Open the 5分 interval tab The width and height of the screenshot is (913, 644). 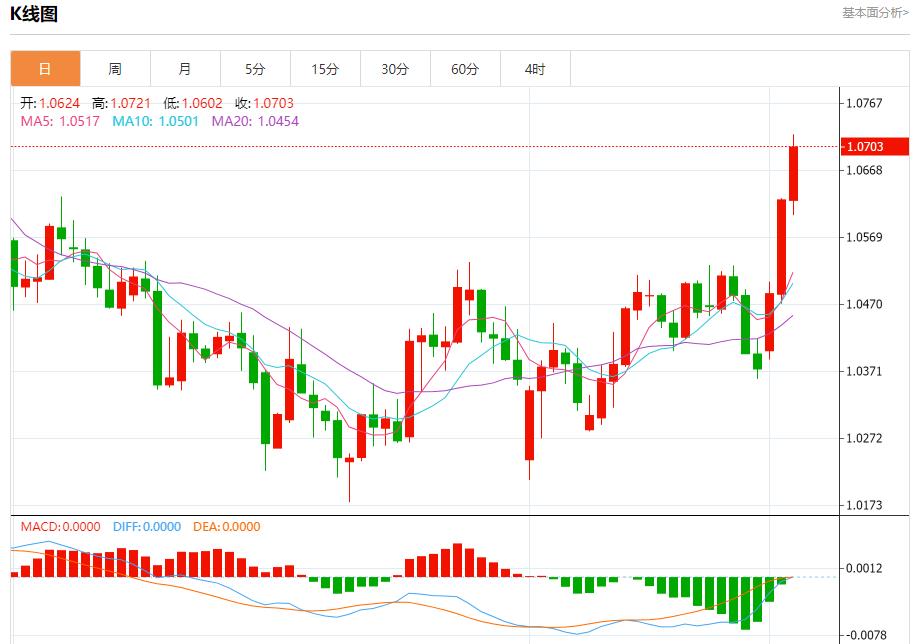pos(255,69)
